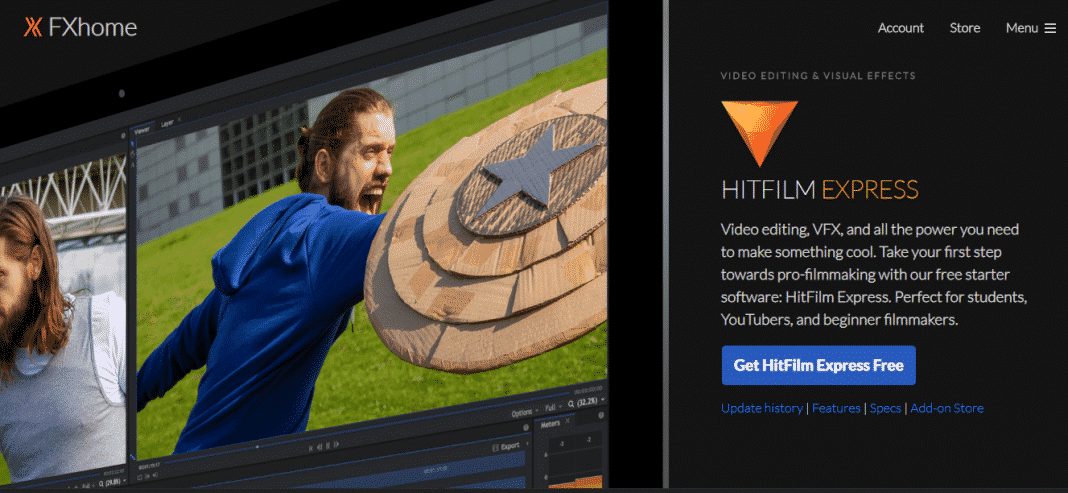1068x493 pixels.
Task: Open the Menu hamburger
Action: (x=1031, y=28)
